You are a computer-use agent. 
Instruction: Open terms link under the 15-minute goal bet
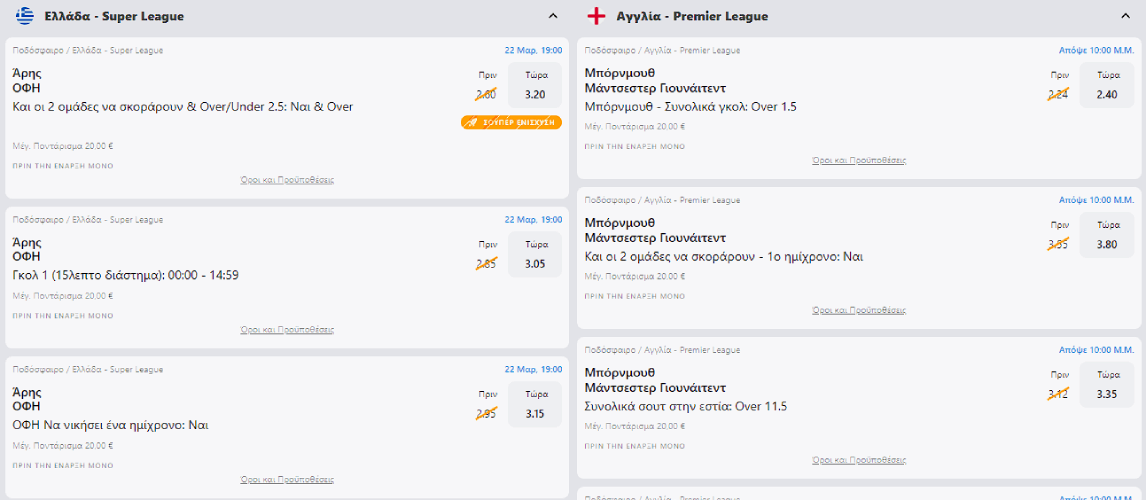click(x=287, y=330)
